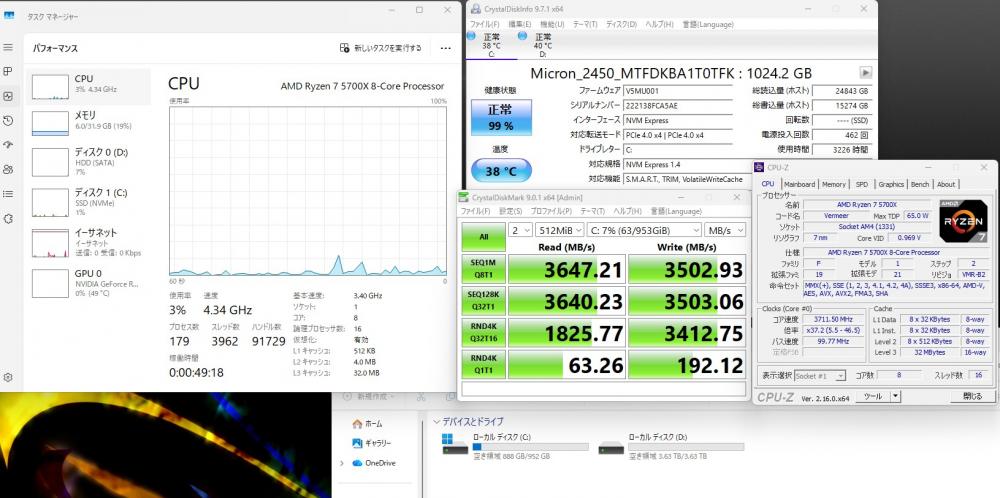Open ギャラリー in Explorer navigation pane

click(372, 443)
